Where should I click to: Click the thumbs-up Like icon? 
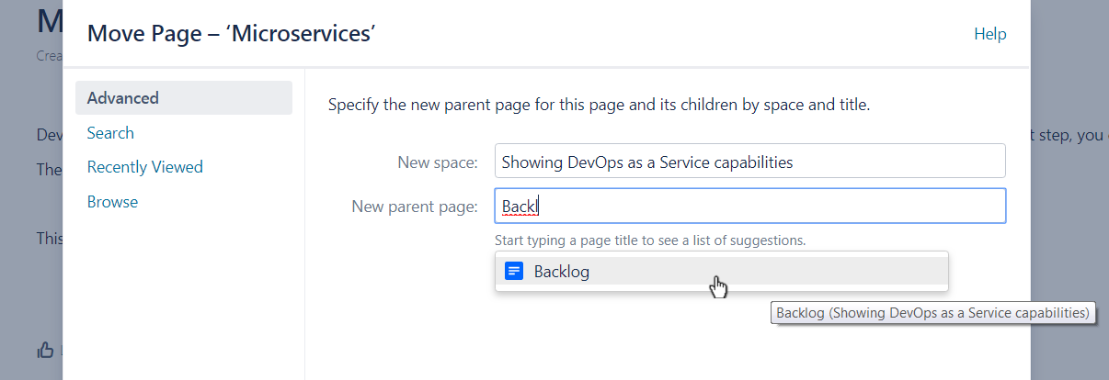[x=45, y=350]
